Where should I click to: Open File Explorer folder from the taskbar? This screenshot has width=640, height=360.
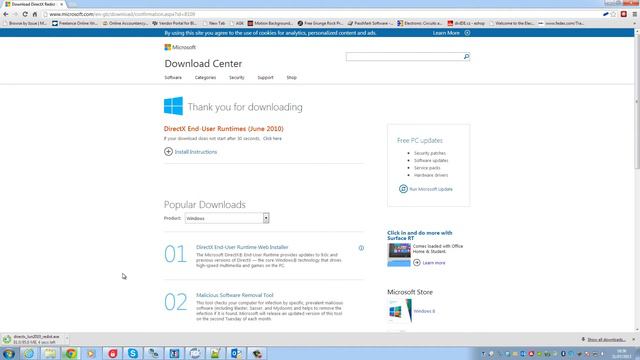(50, 353)
